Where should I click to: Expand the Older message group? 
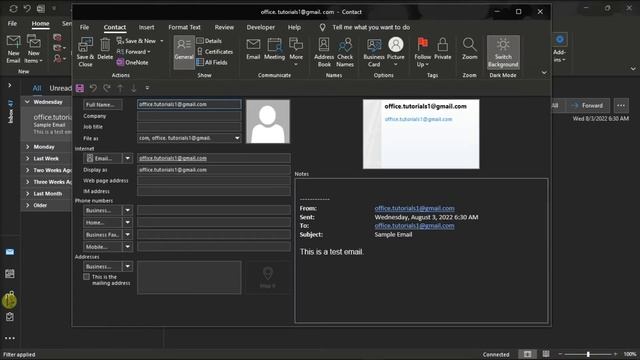[x=27, y=205]
